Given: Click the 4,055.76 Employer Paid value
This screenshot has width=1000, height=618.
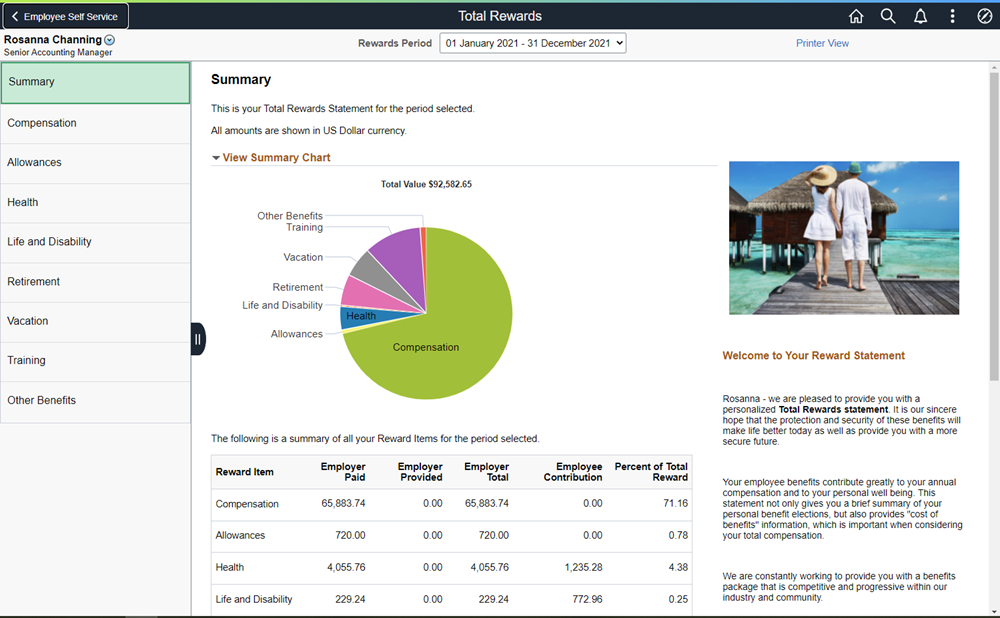Looking at the screenshot, I should coord(346,568).
